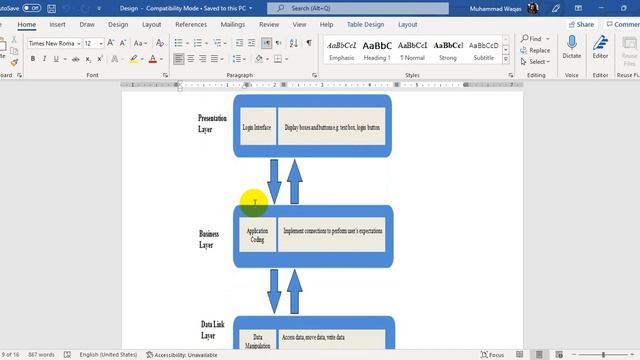This screenshot has width=640, height=360.
Task: Click the bullets list icon
Action: pyautogui.click(x=178, y=43)
